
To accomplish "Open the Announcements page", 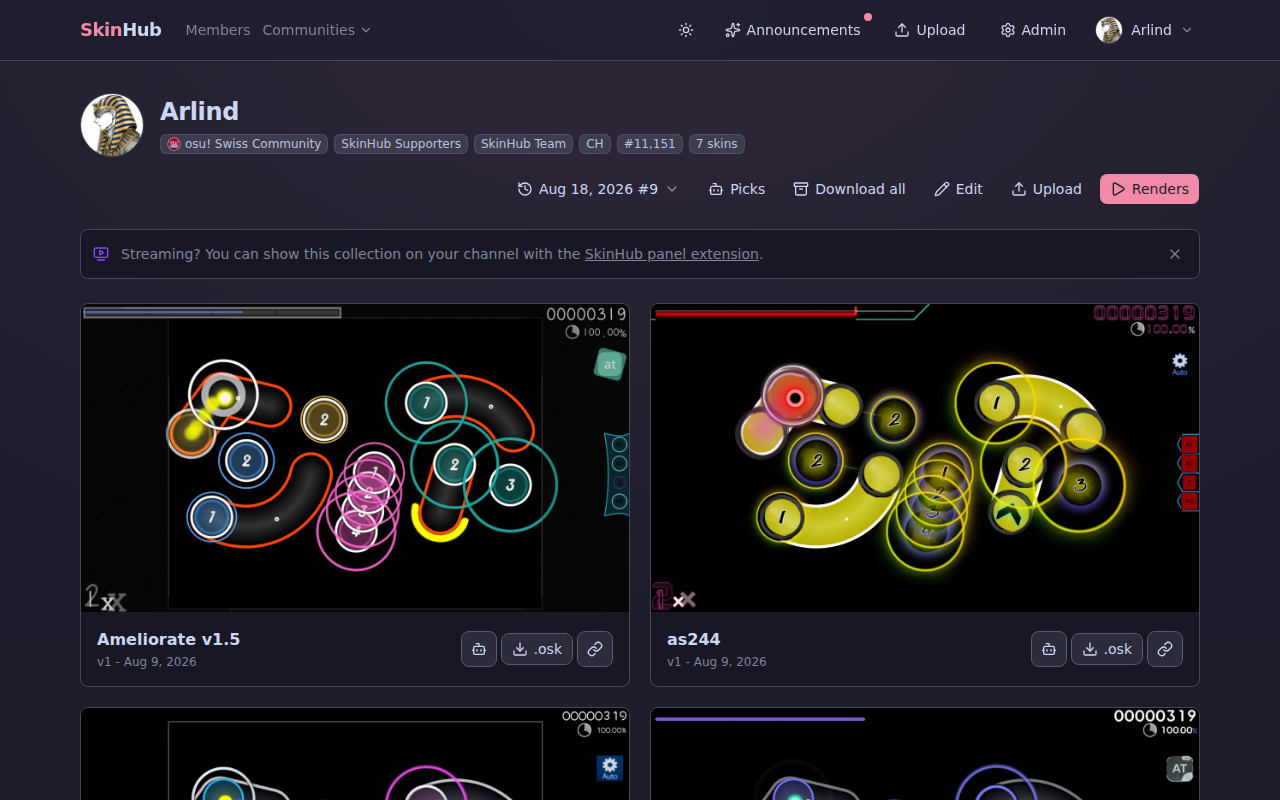I will 793,30.
